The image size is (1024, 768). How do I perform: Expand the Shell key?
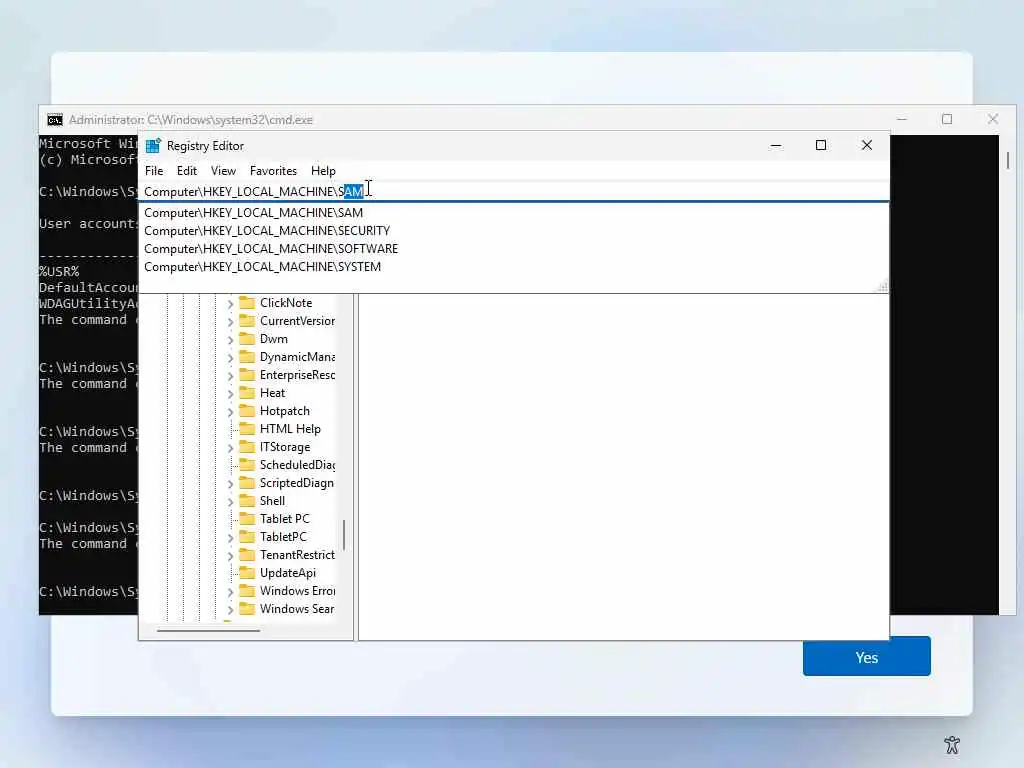click(x=230, y=502)
